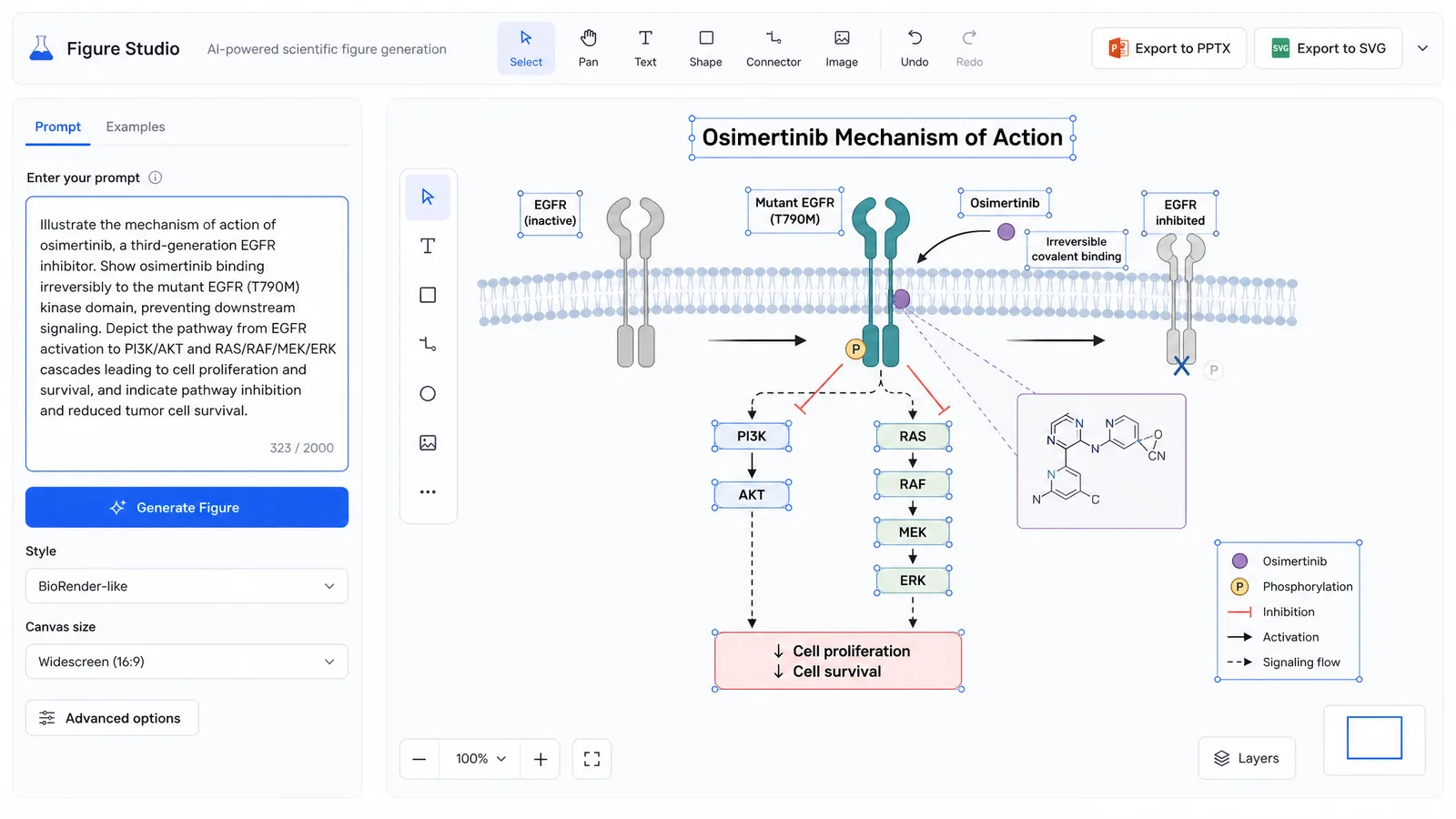Click the Generate Figure button
Screen dimensions: 1456x819
coord(187,507)
